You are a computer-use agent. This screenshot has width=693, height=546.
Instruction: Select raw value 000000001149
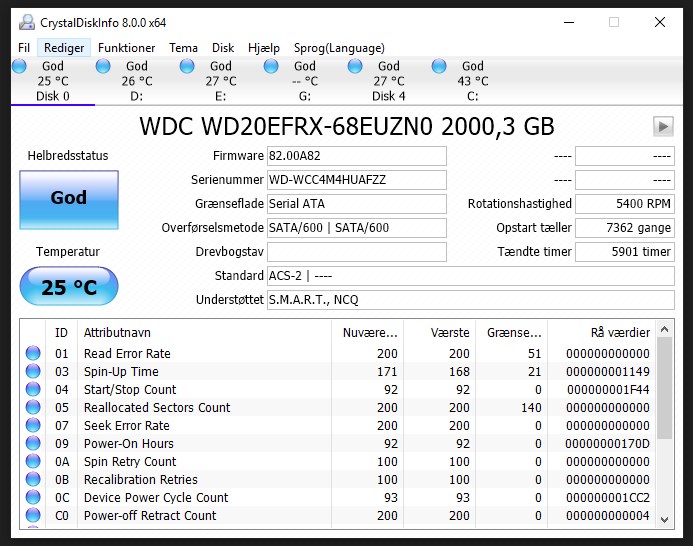(608, 371)
